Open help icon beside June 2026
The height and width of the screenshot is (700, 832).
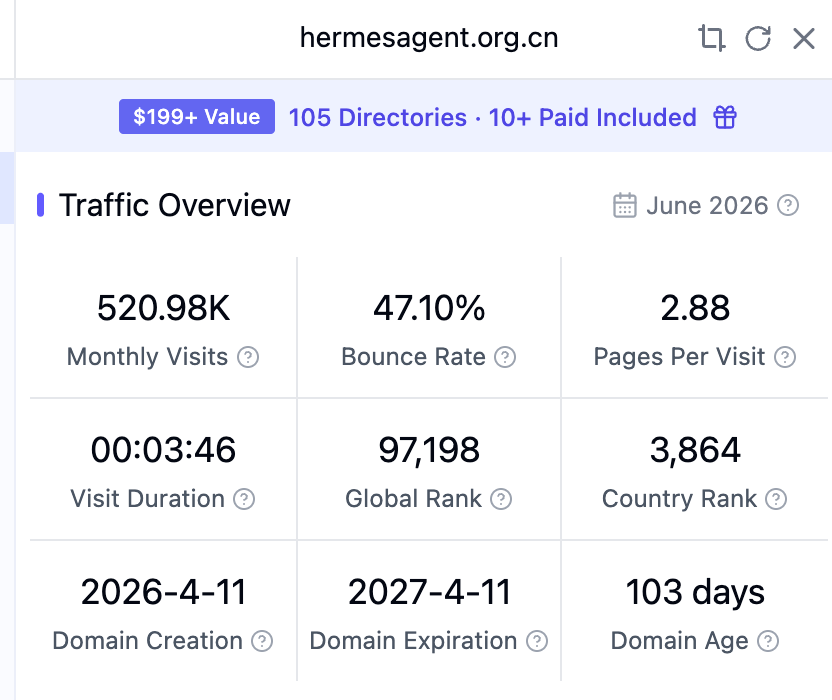(x=788, y=205)
